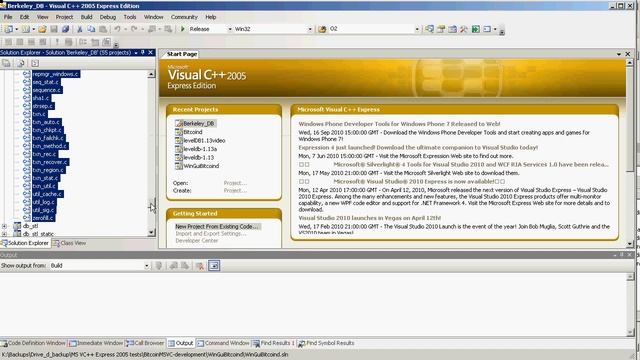Click the green Start Page toolbar icon
Screen dimensions: 640x360
(x=476, y=29)
